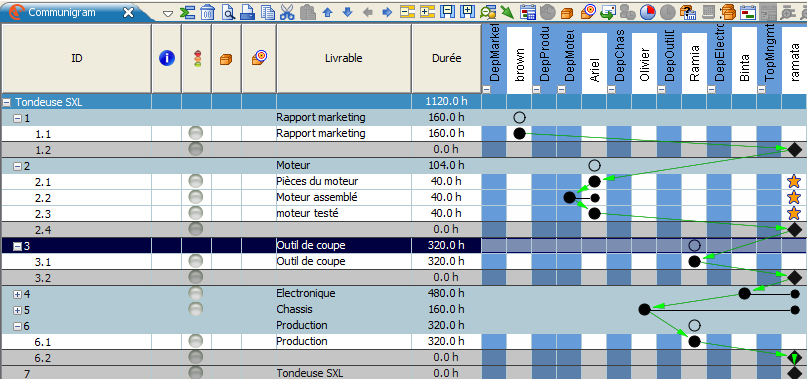Viewport: 807px width, 379px height.
Task: Click the toolbar box-with-target icon
Action: (x=588, y=12)
